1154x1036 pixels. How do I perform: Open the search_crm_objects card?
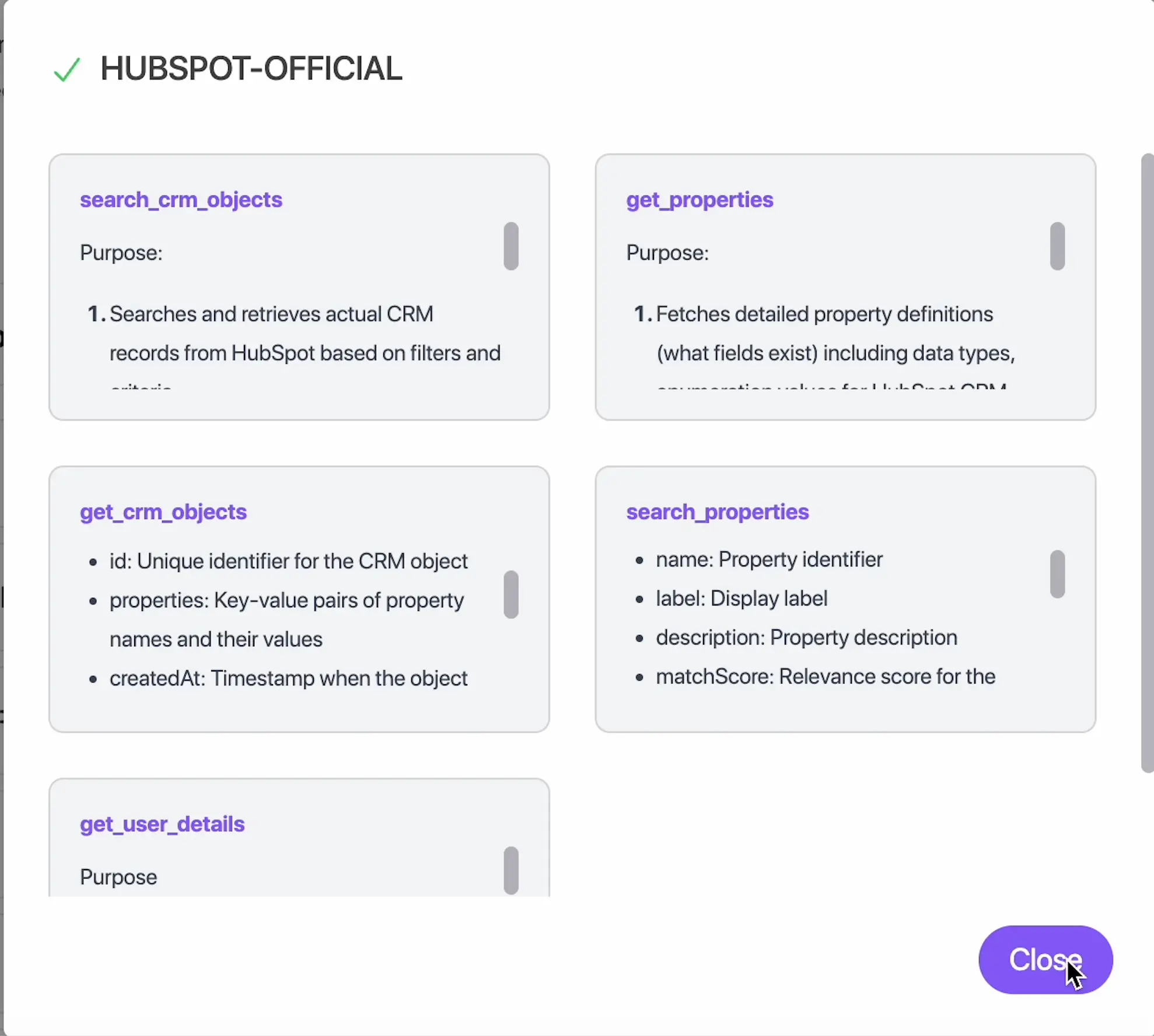pyautogui.click(x=299, y=286)
